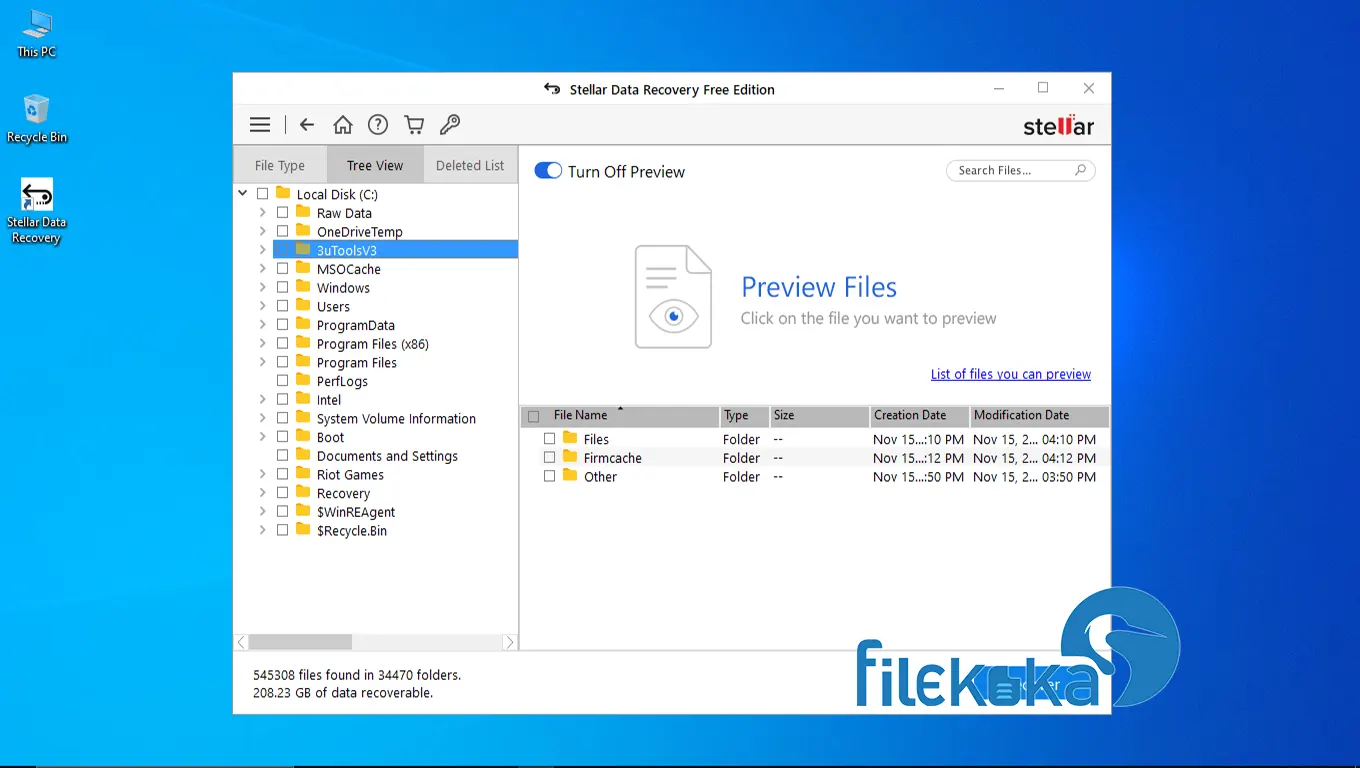Click the Local Disk (C:) folder icon
This screenshot has width=1360, height=768.
(x=283, y=193)
